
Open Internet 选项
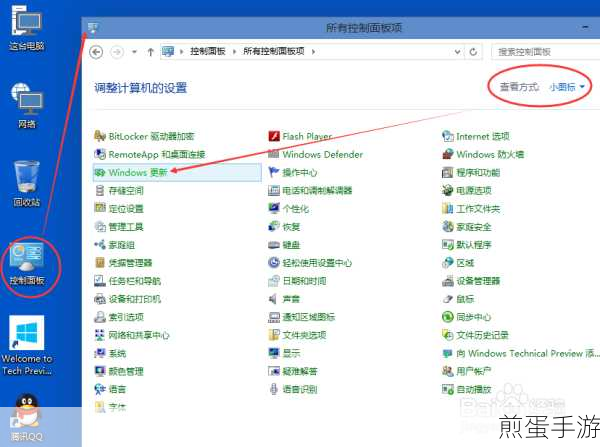pos(476,136)
